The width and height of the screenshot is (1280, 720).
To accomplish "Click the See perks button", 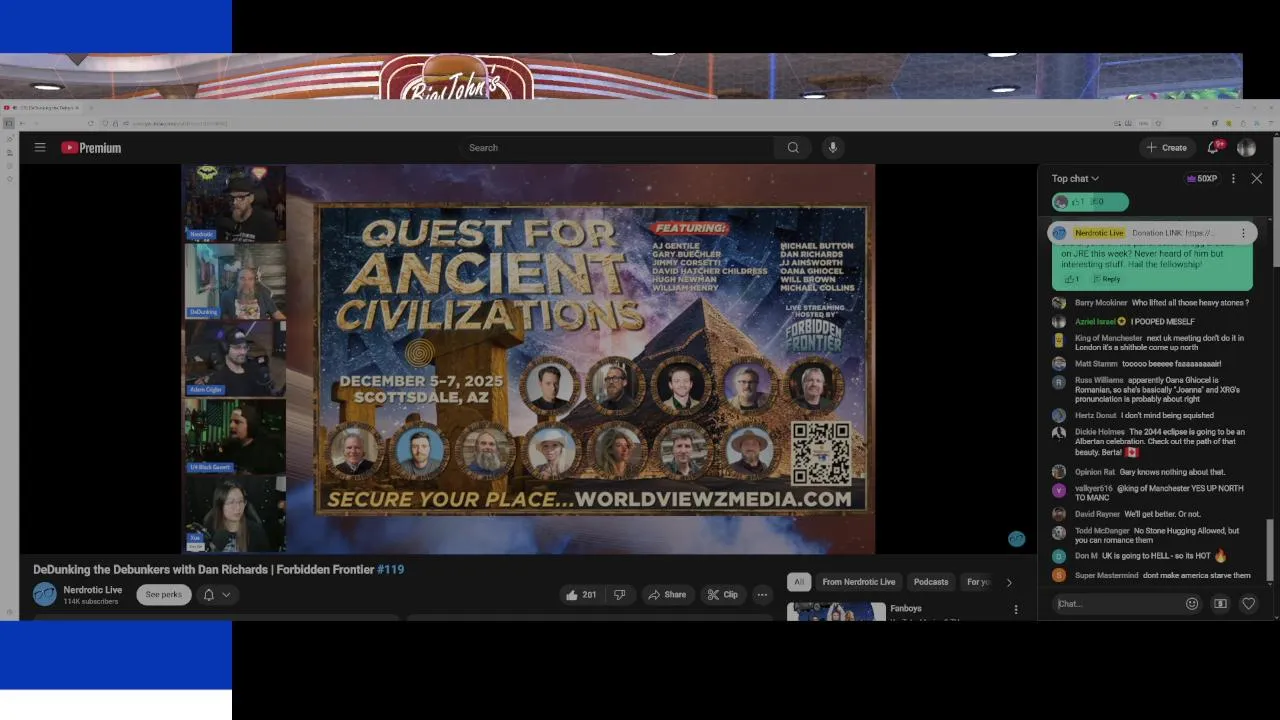I will (163, 594).
